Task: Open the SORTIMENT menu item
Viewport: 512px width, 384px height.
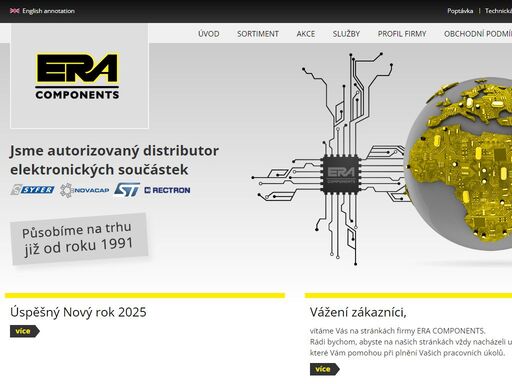Action: coord(258,34)
